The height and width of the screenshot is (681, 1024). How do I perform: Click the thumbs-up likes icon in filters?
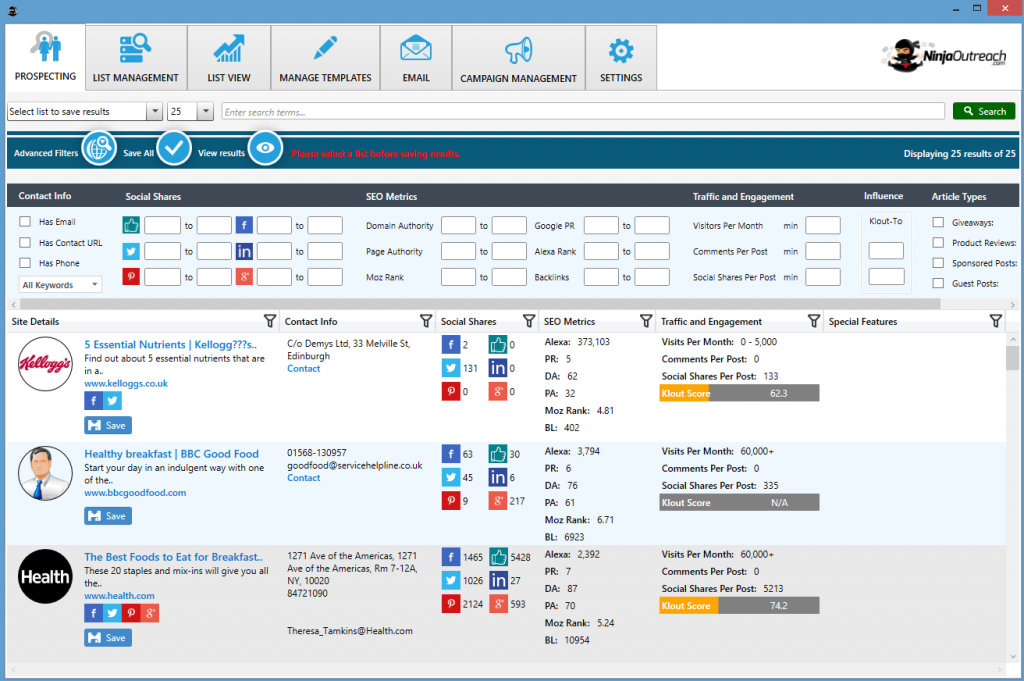click(x=131, y=226)
